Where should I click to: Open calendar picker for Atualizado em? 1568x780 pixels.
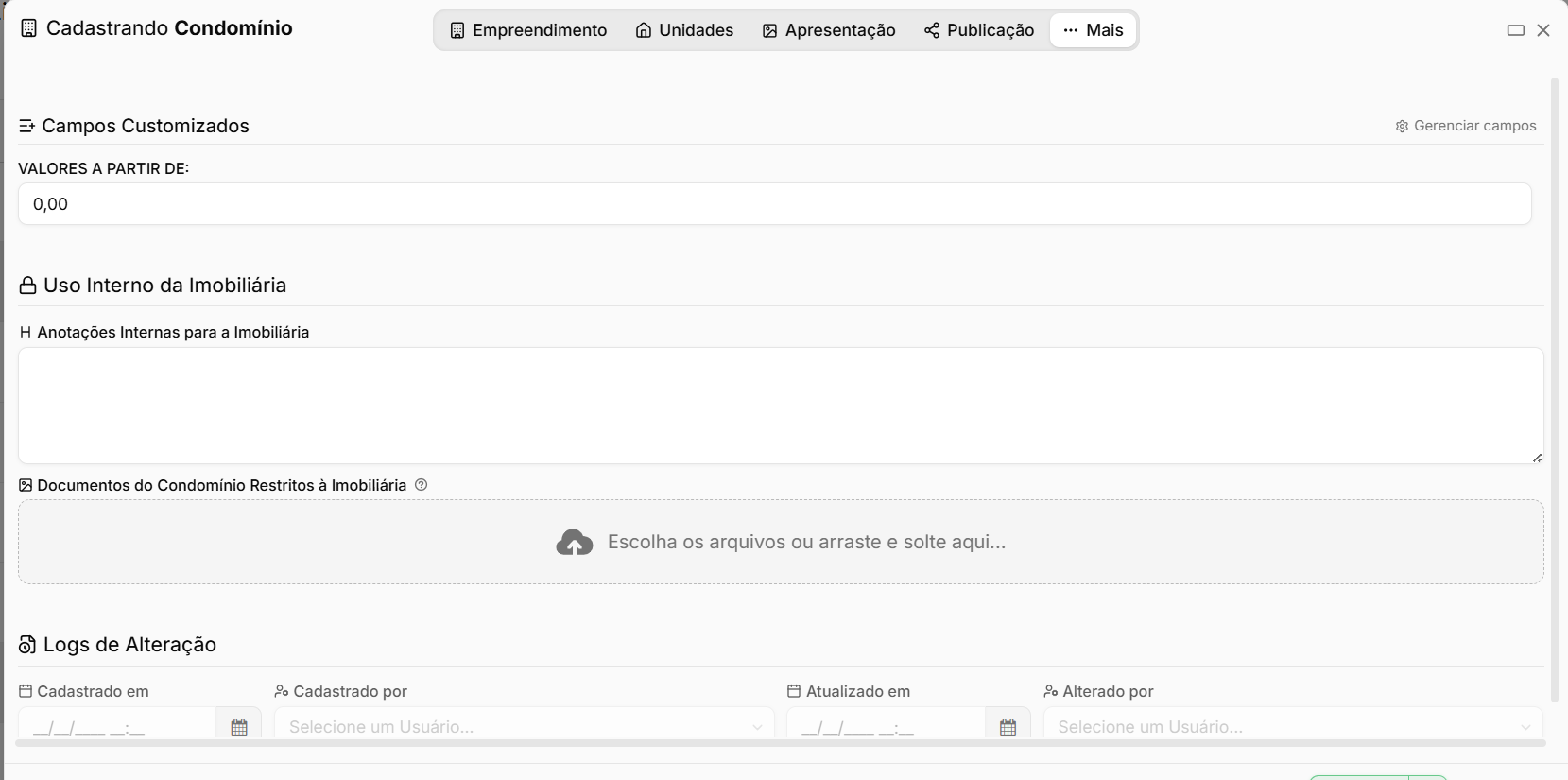(x=1008, y=726)
